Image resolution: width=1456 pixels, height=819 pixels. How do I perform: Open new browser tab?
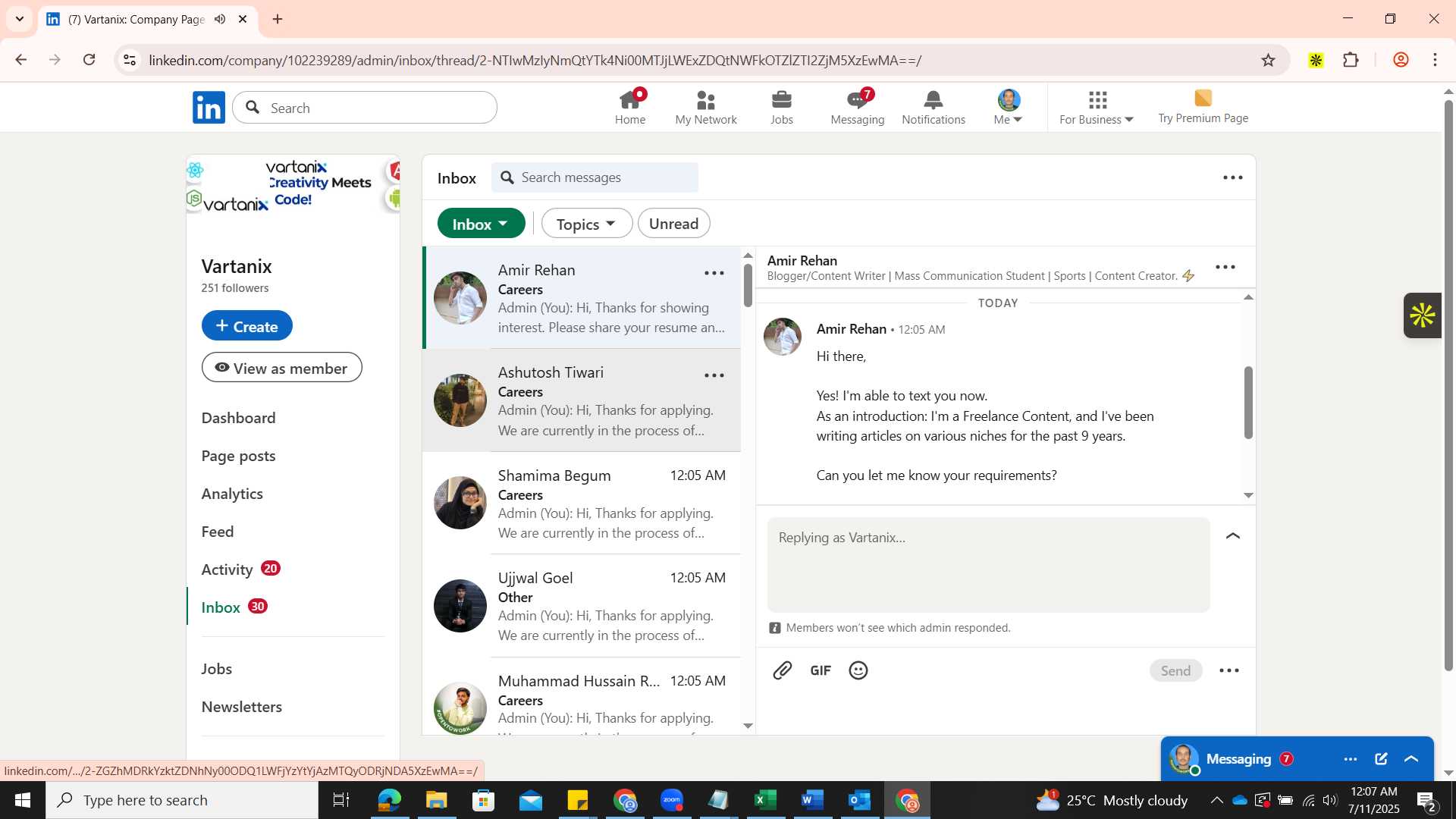point(278,19)
